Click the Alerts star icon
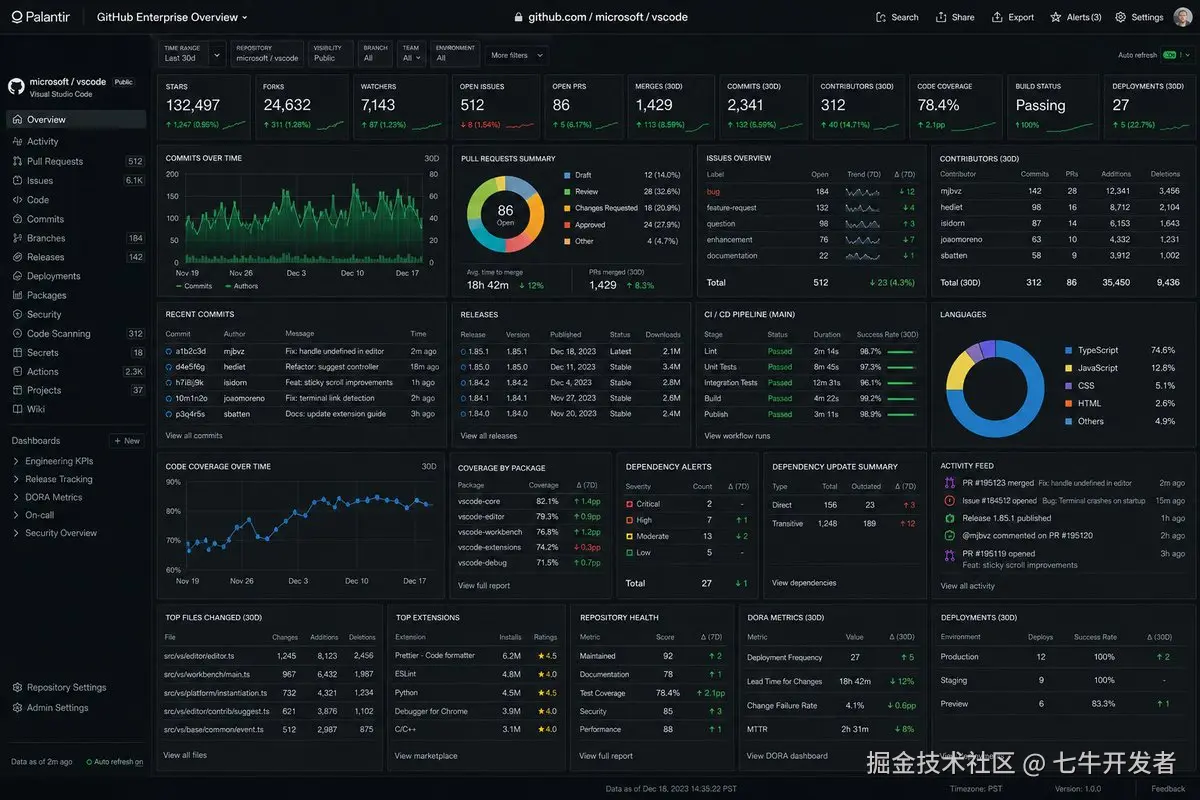This screenshot has height=800, width=1200. pos(1056,17)
